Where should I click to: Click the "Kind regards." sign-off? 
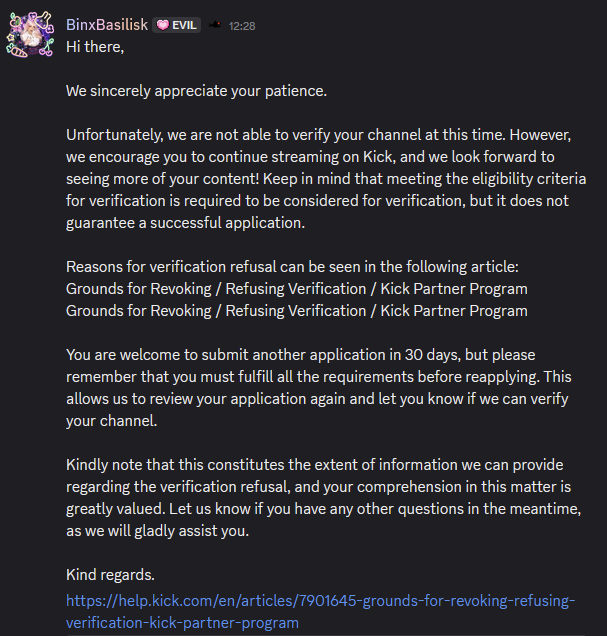pos(110,575)
